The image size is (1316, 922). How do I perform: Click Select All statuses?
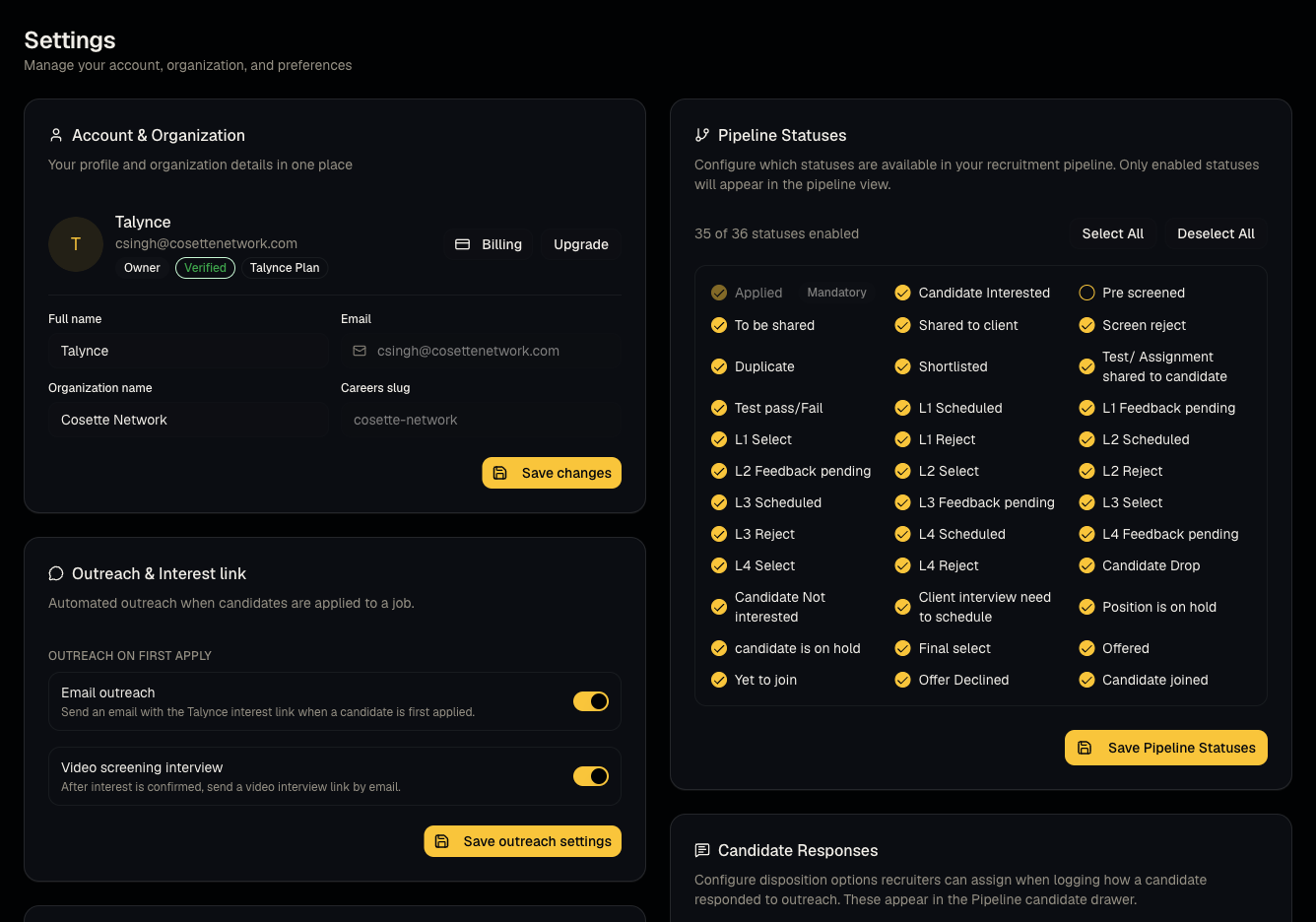pyautogui.click(x=1113, y=233)
